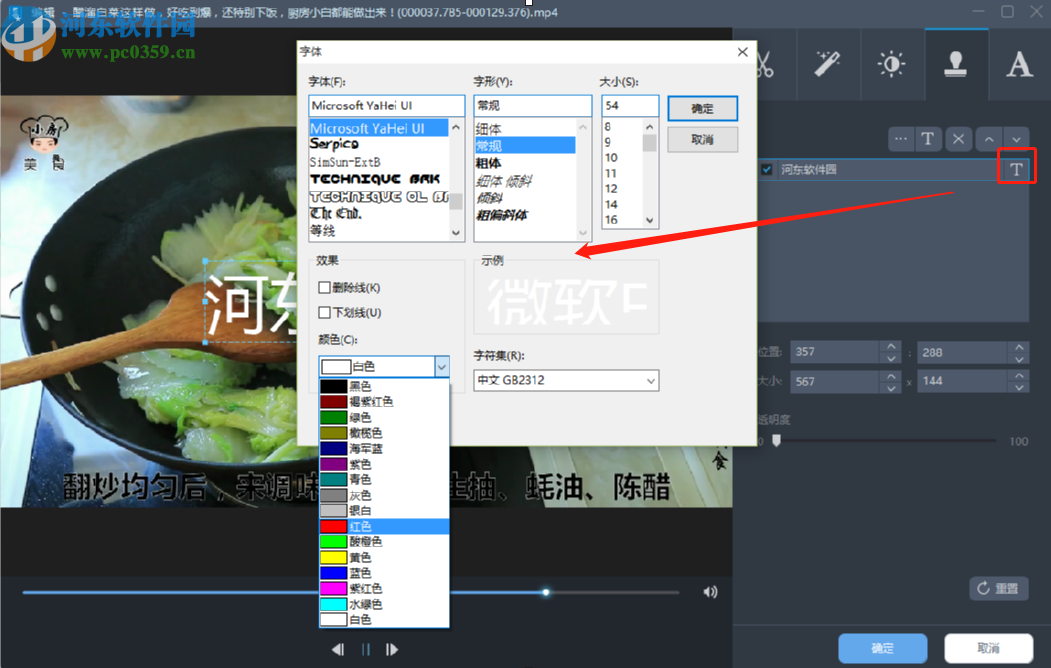Click the 重置 reset button
1051x668 pixels.
(998, 588)
